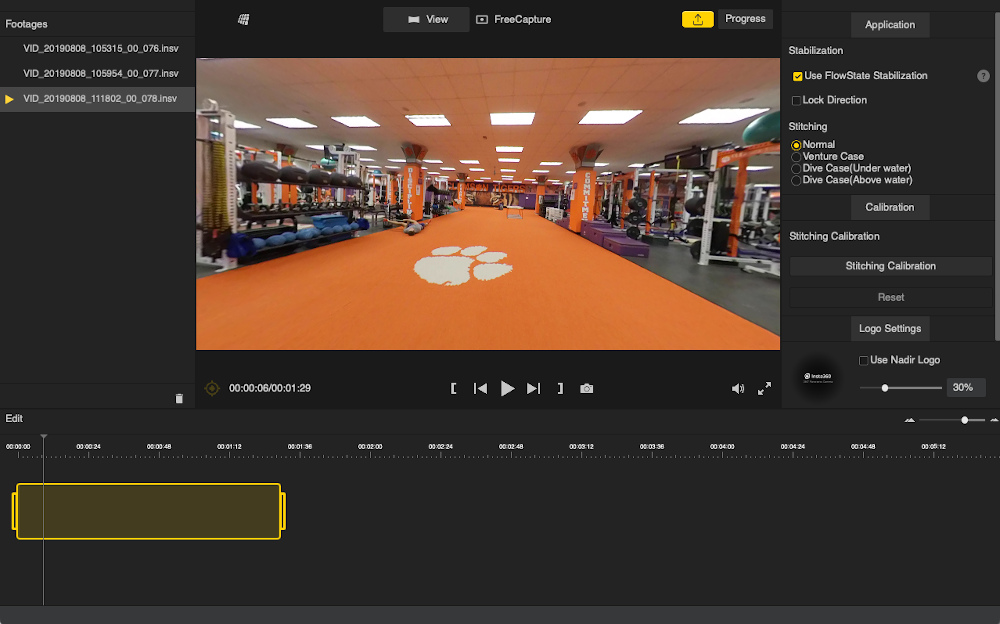The image size is (1000, 624).
Task: Take a snapshot with the camera icon
Action: point(587,389)
